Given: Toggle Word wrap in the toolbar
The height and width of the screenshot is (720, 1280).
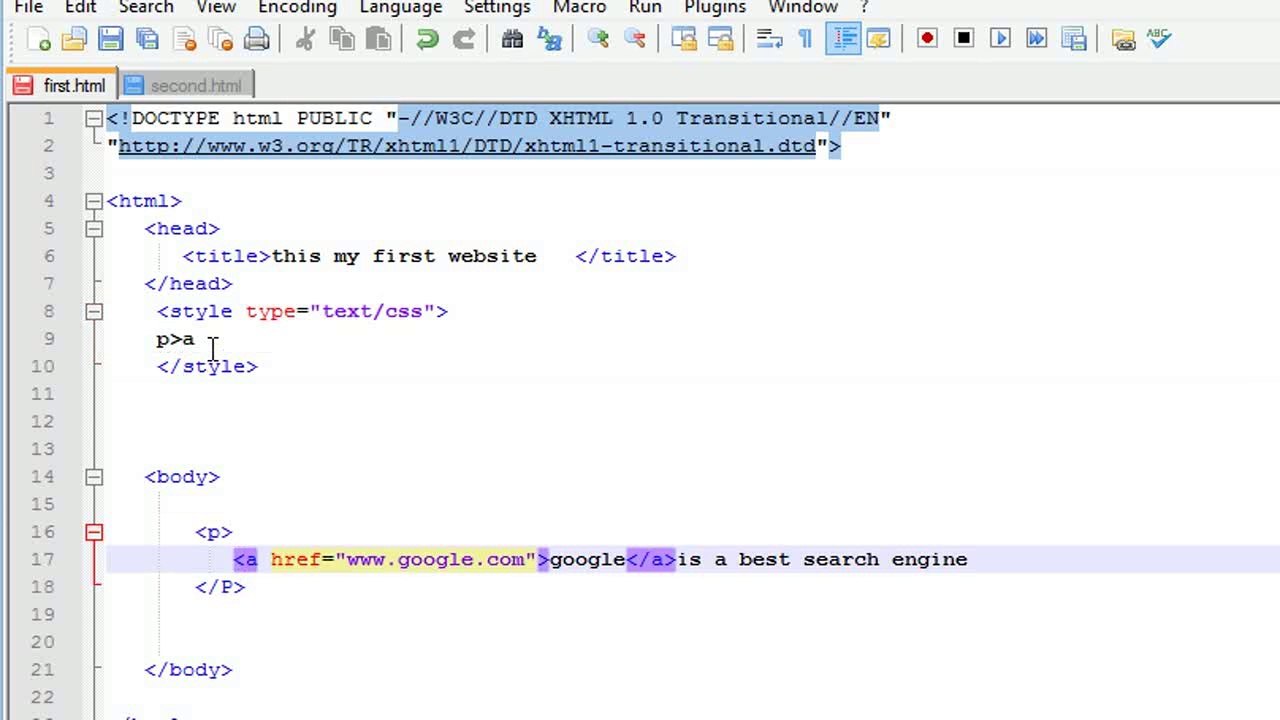Looking at the screenshot, I should [769, 39].
